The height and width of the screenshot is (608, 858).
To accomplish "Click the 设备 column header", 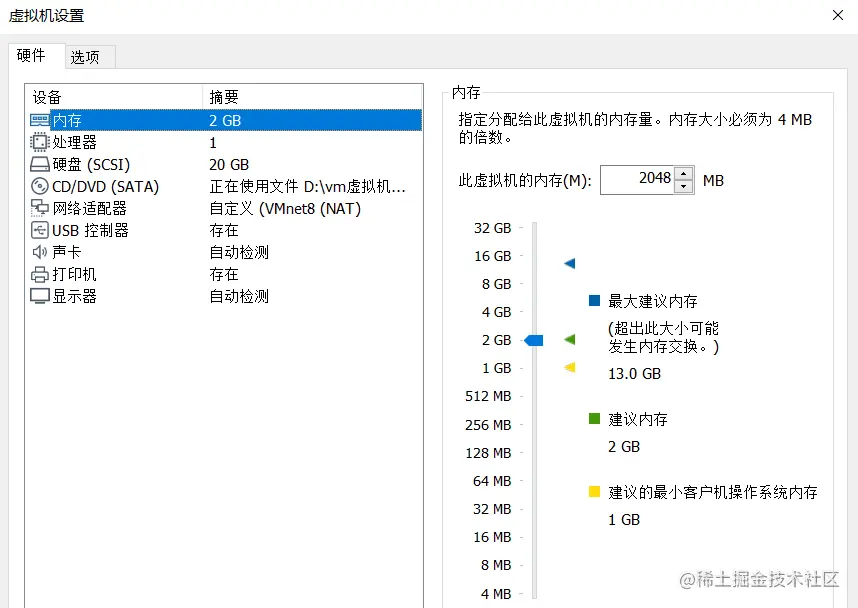I will tap(114, 97).
